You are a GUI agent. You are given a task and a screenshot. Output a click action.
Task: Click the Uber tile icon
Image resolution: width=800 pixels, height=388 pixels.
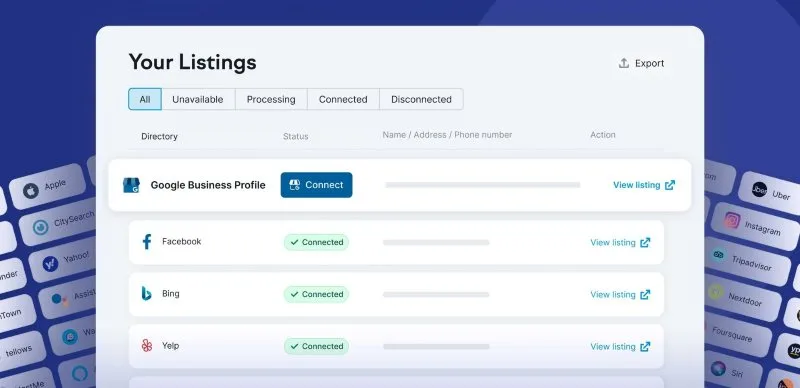[x=759, y=189]
